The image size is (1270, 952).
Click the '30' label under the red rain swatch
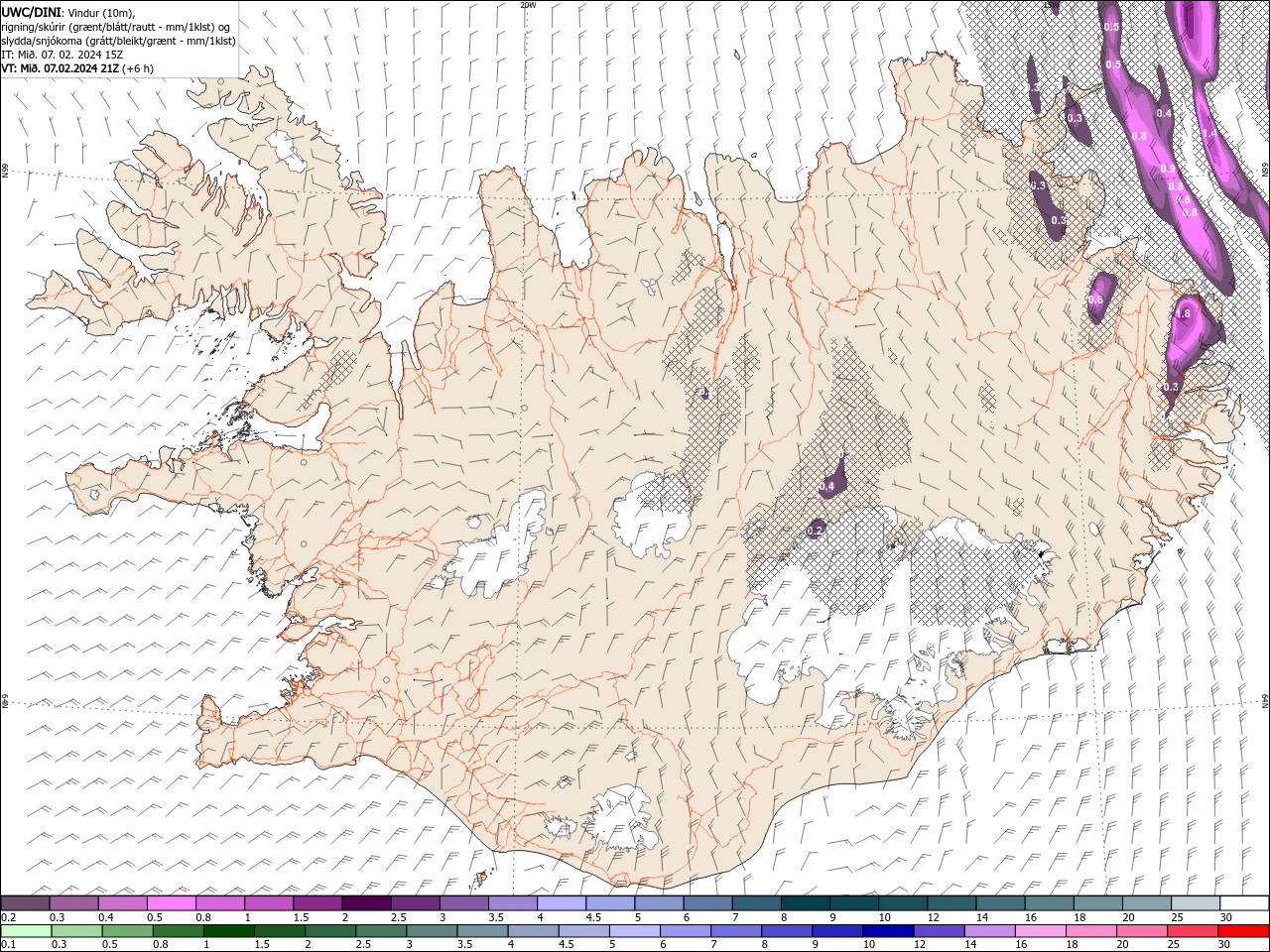[x=1226, y=945]
